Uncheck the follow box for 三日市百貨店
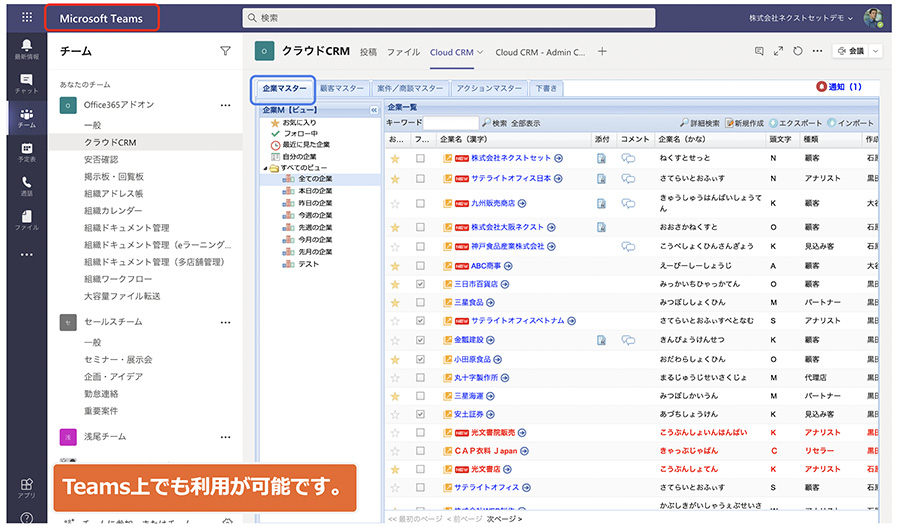This screenshot has width=900, height=527. point(420,284)
